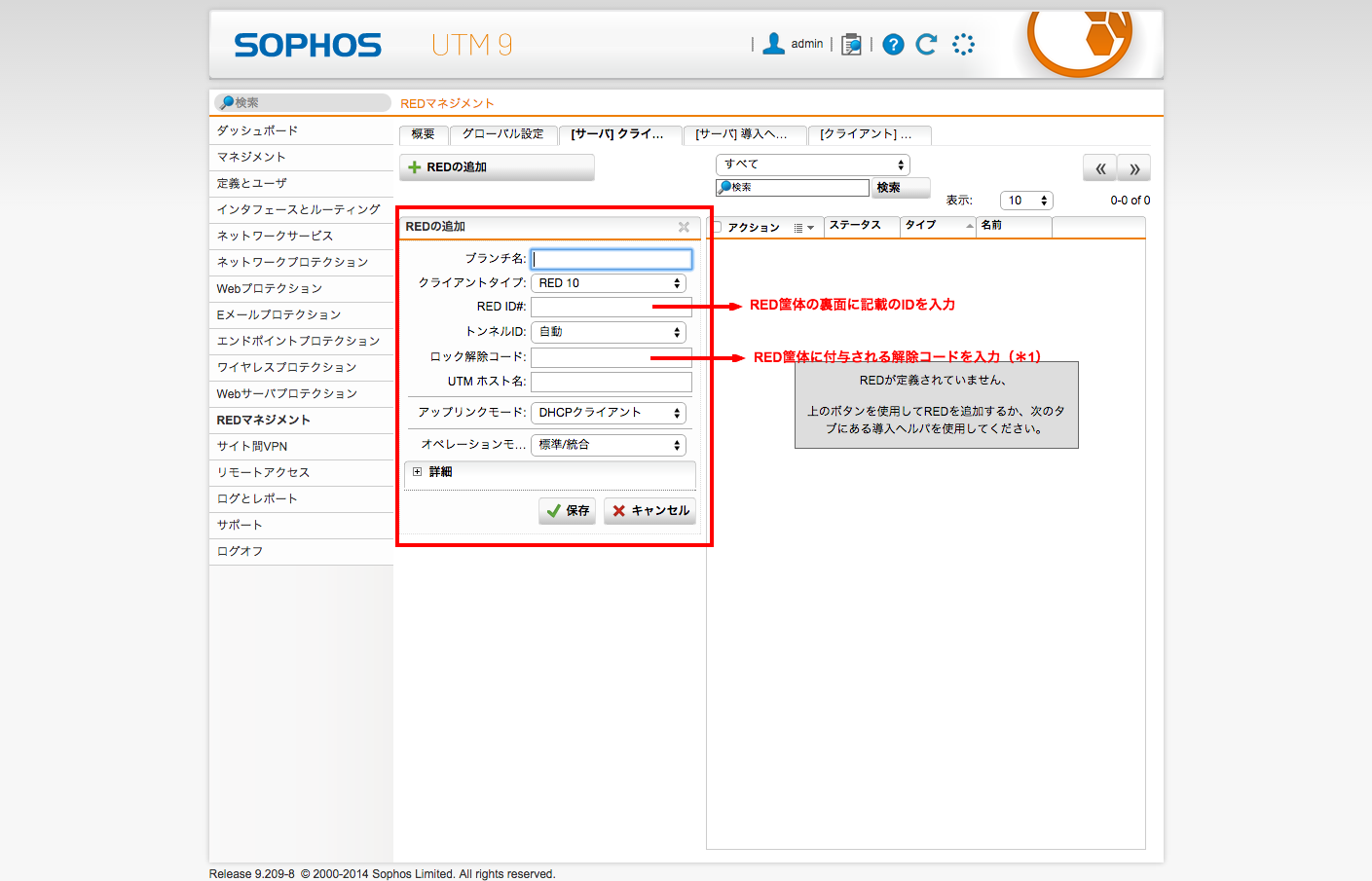Screen dimensions: 1372x881
Task: Open the クライアントタイプ RED 10 dropdown
Action: coord(609,283)
